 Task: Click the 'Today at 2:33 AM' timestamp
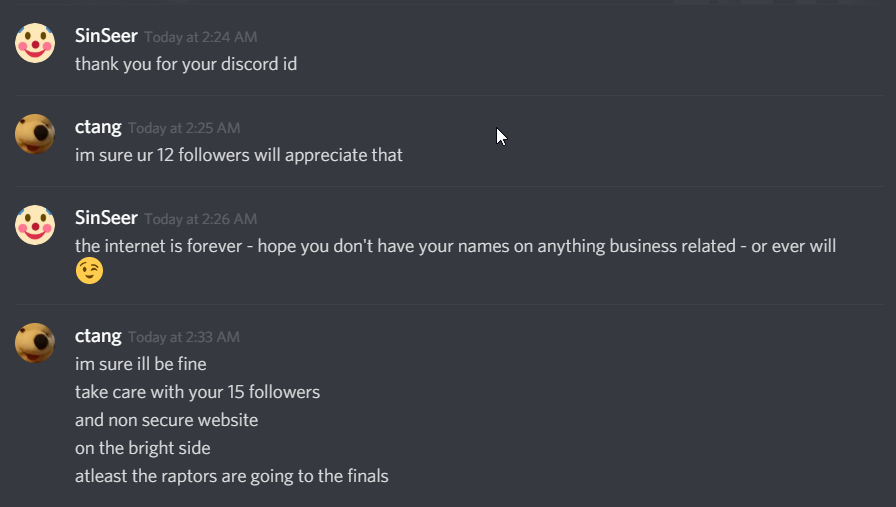click(x=184, y=337)
